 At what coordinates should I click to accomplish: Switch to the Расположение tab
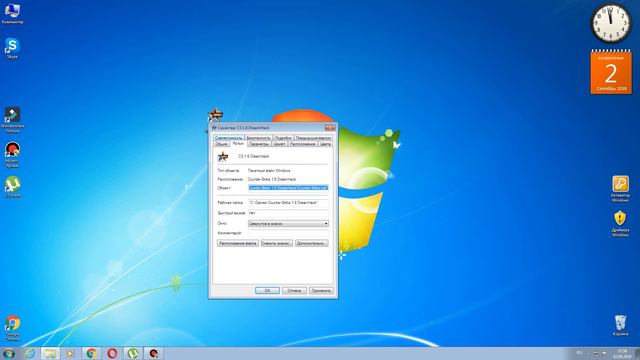click(303, 144)
